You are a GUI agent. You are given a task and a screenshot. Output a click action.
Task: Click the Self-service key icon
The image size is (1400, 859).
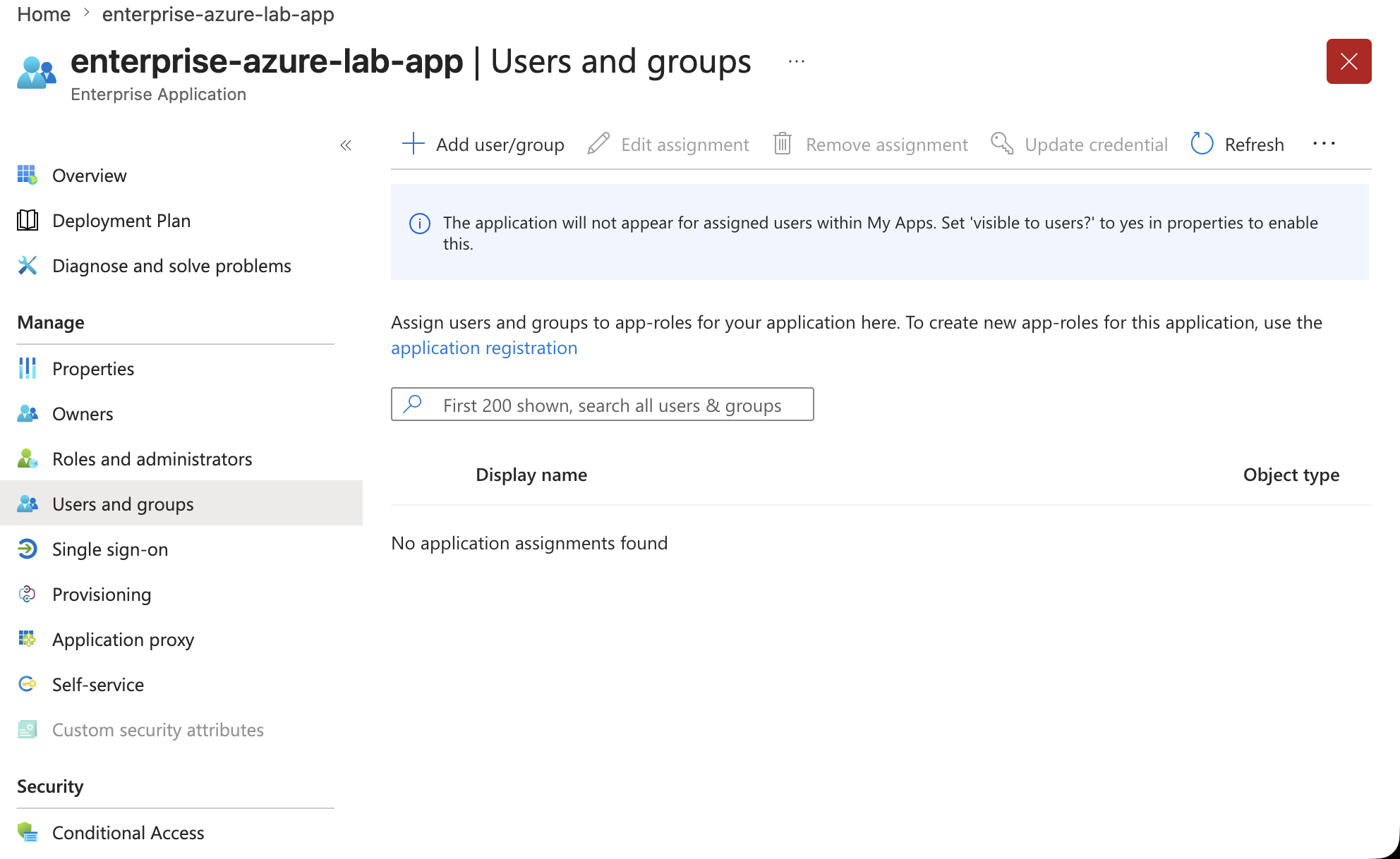pos(27,684)
